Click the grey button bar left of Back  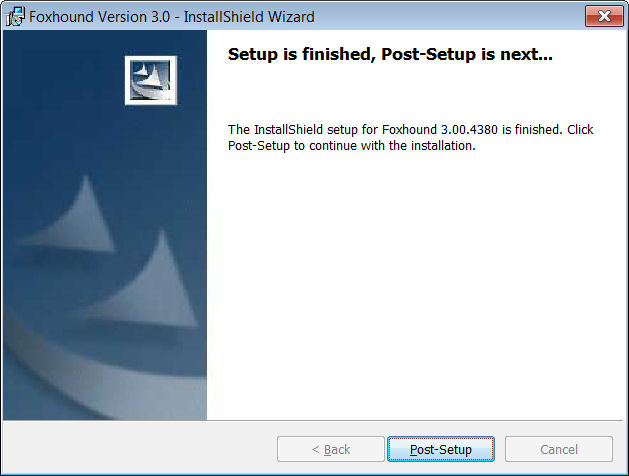(140, 449)
